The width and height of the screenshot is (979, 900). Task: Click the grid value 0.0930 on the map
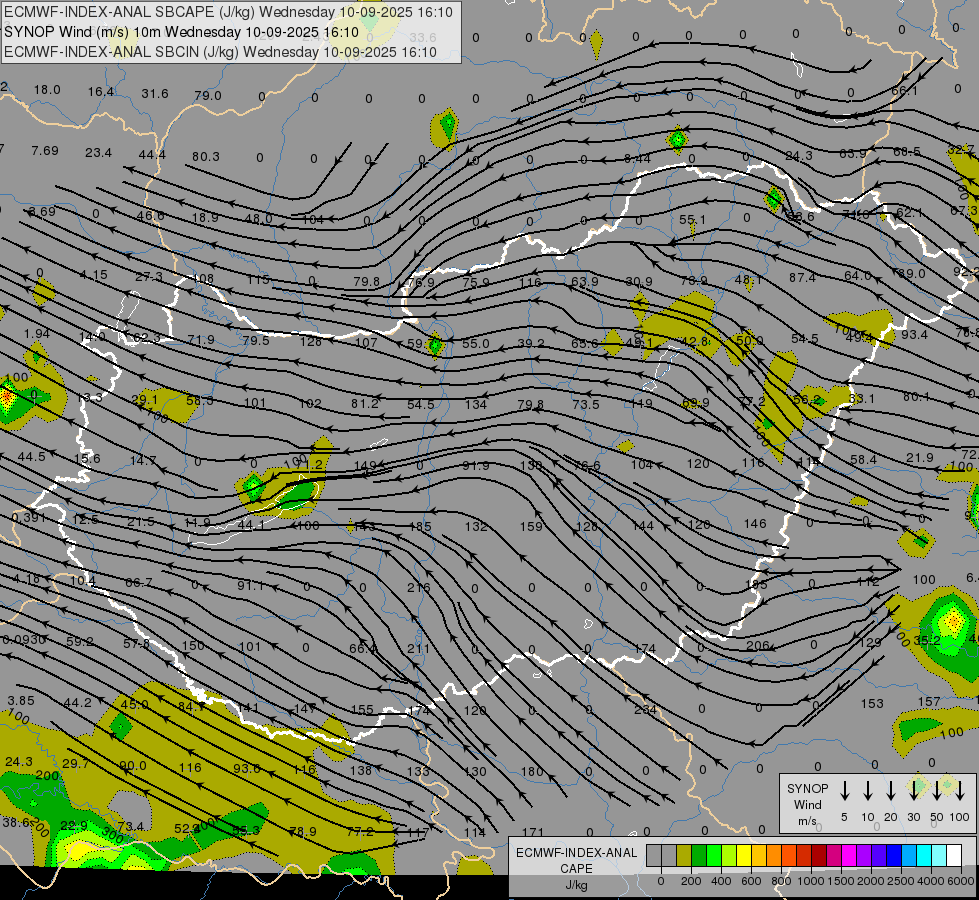point(24,640)
